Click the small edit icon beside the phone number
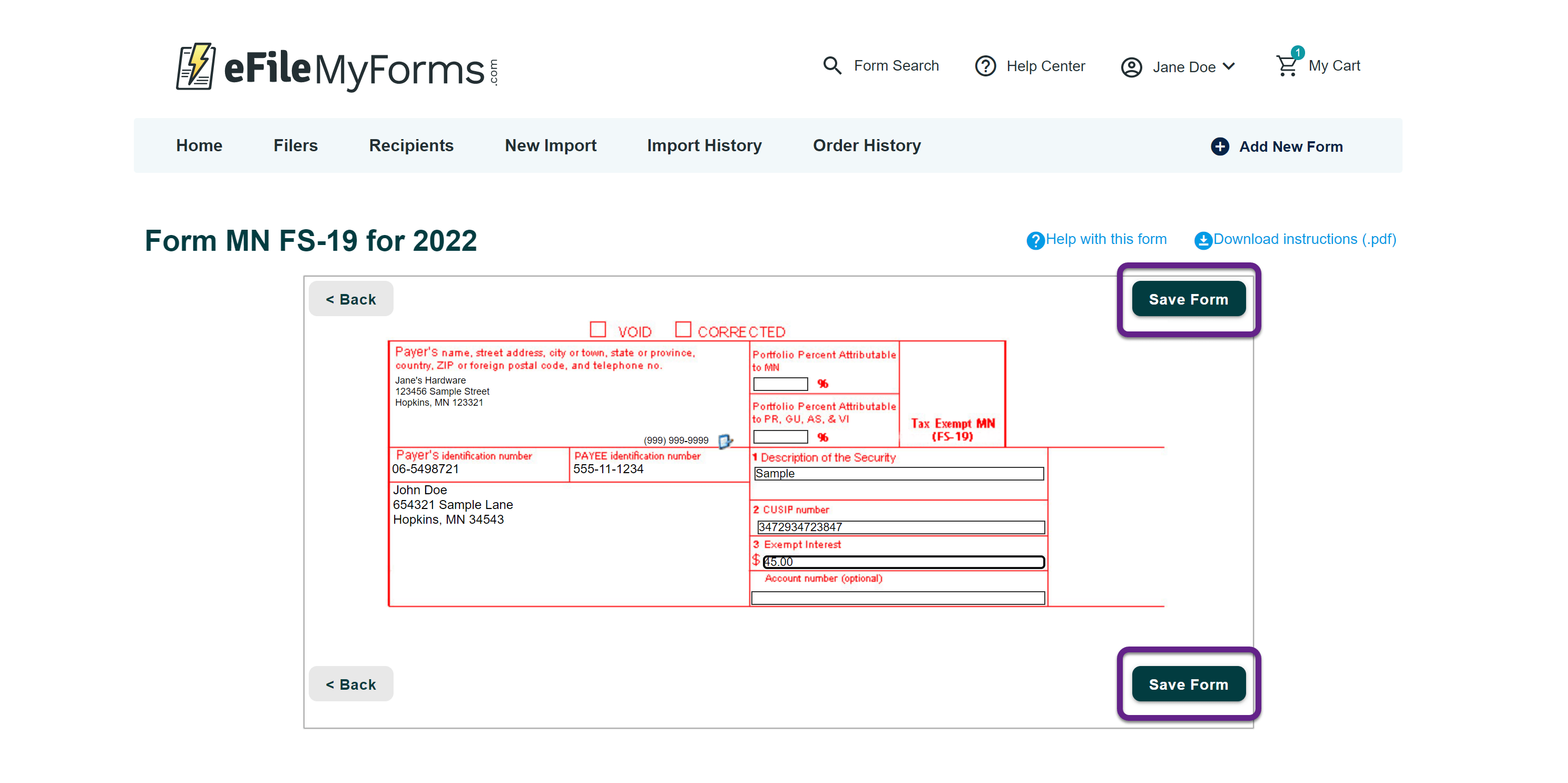Screen dimensions: 1568x783 point(725,442)
